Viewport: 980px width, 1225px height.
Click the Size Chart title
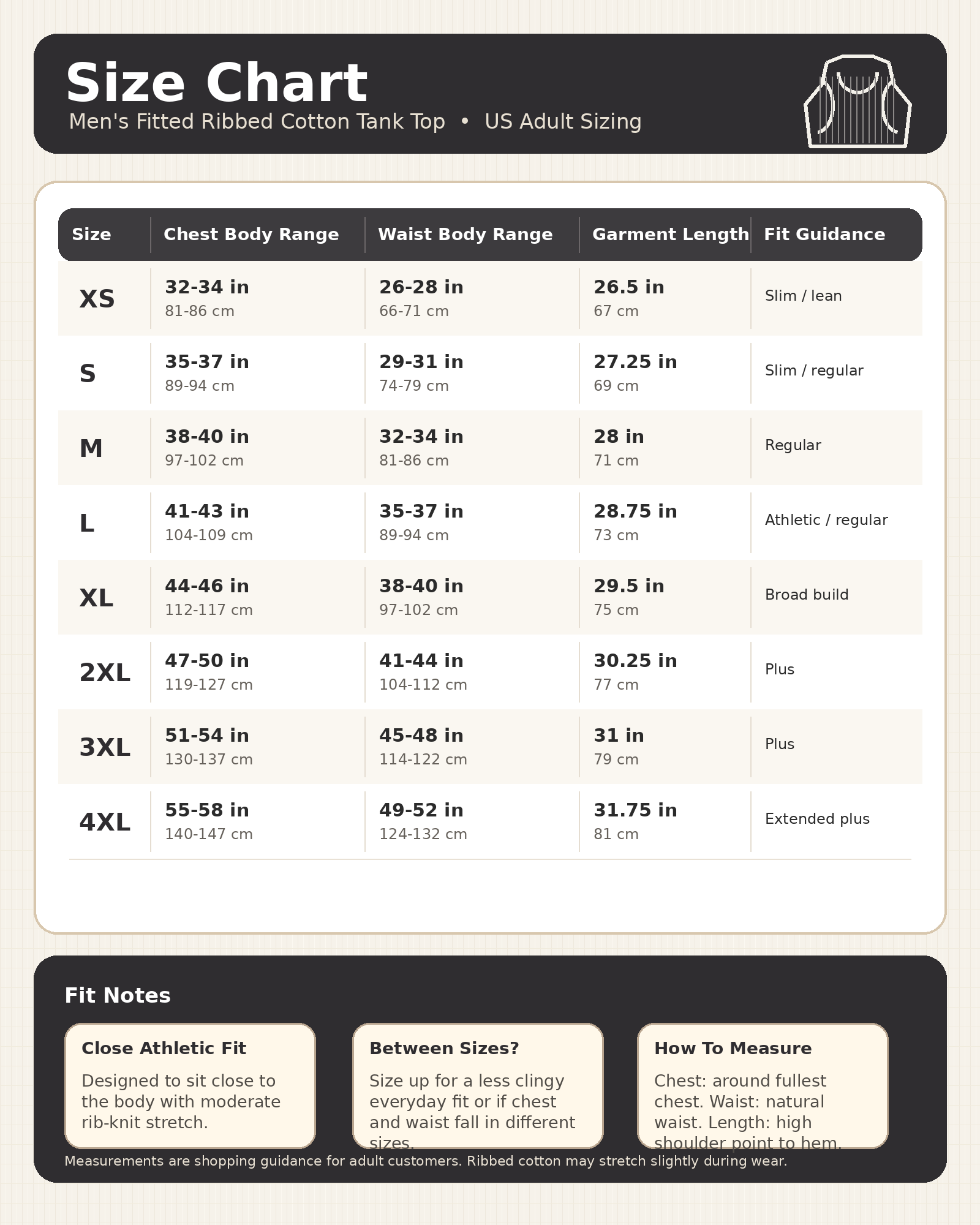point(216,83)
